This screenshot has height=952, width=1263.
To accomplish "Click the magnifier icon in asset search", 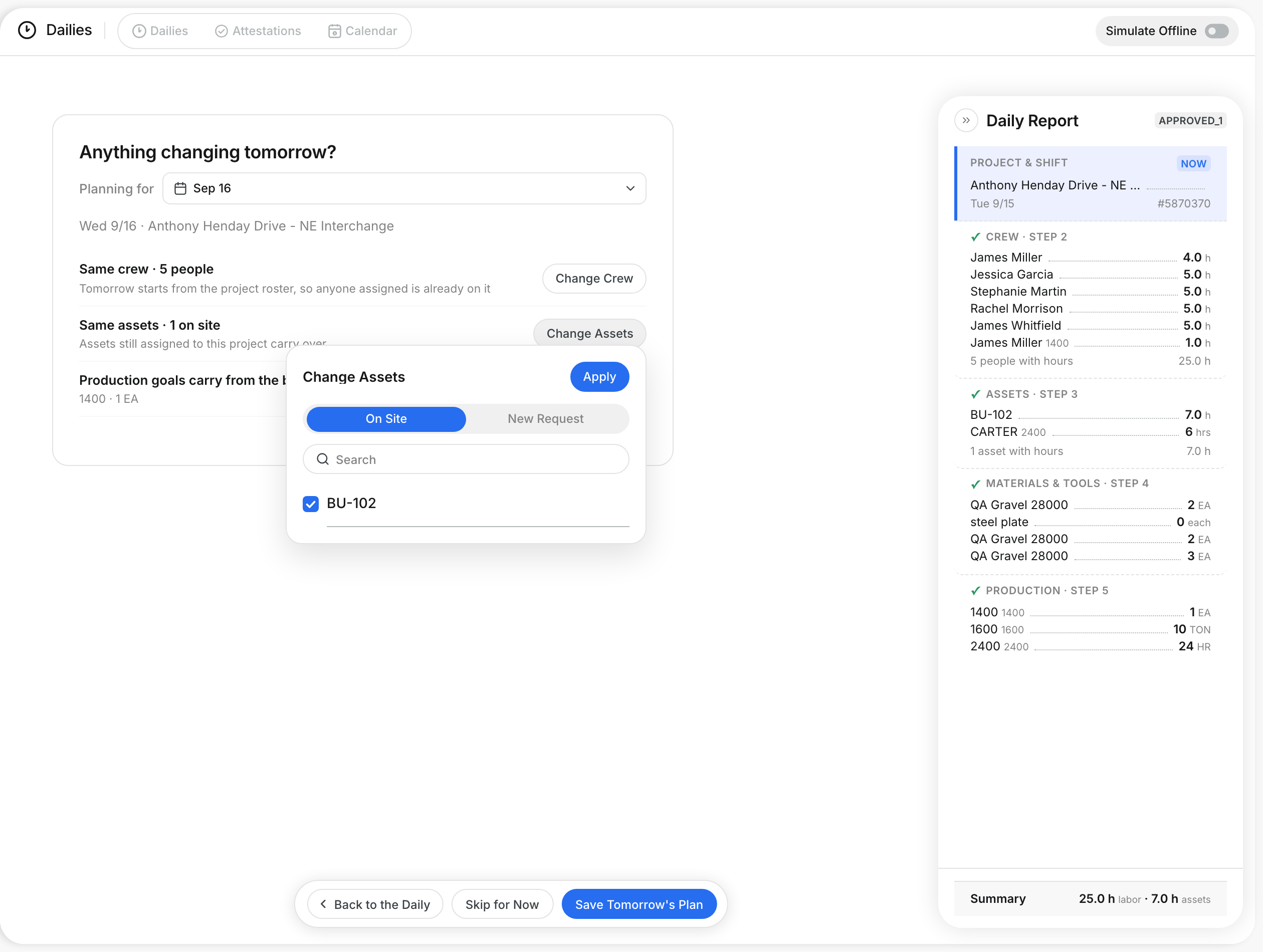I will pos(323,459).
